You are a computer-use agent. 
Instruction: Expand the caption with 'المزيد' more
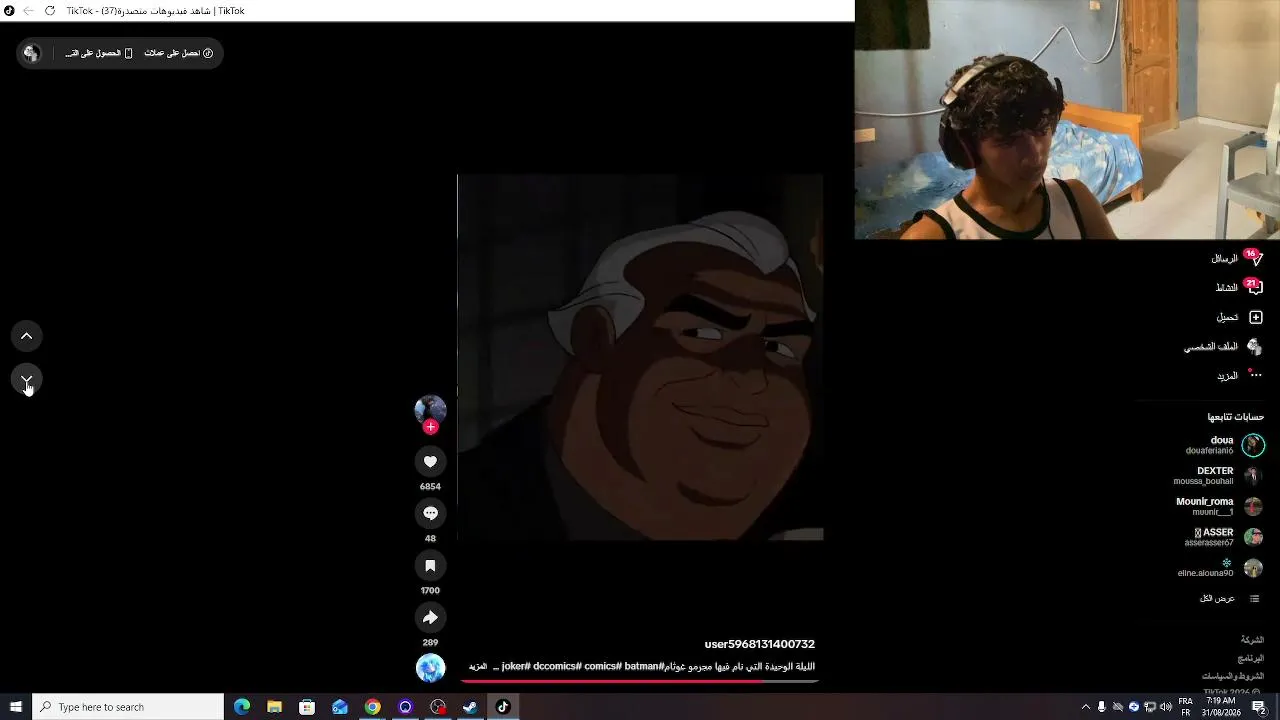pos(478,666)
